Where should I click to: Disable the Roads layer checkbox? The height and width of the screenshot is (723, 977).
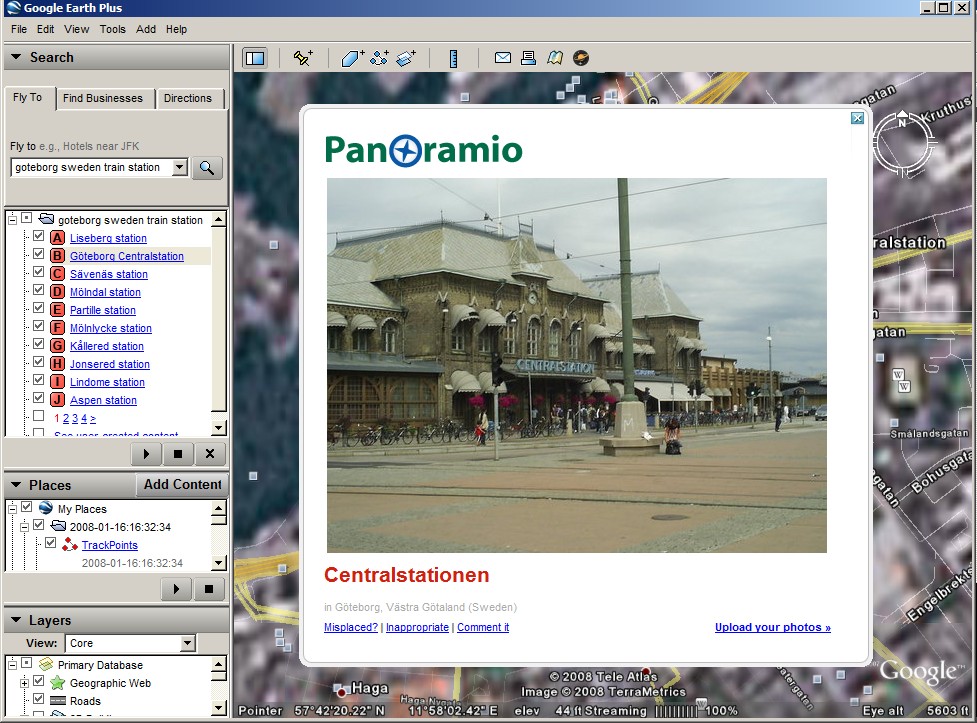[x=39, y=701]
